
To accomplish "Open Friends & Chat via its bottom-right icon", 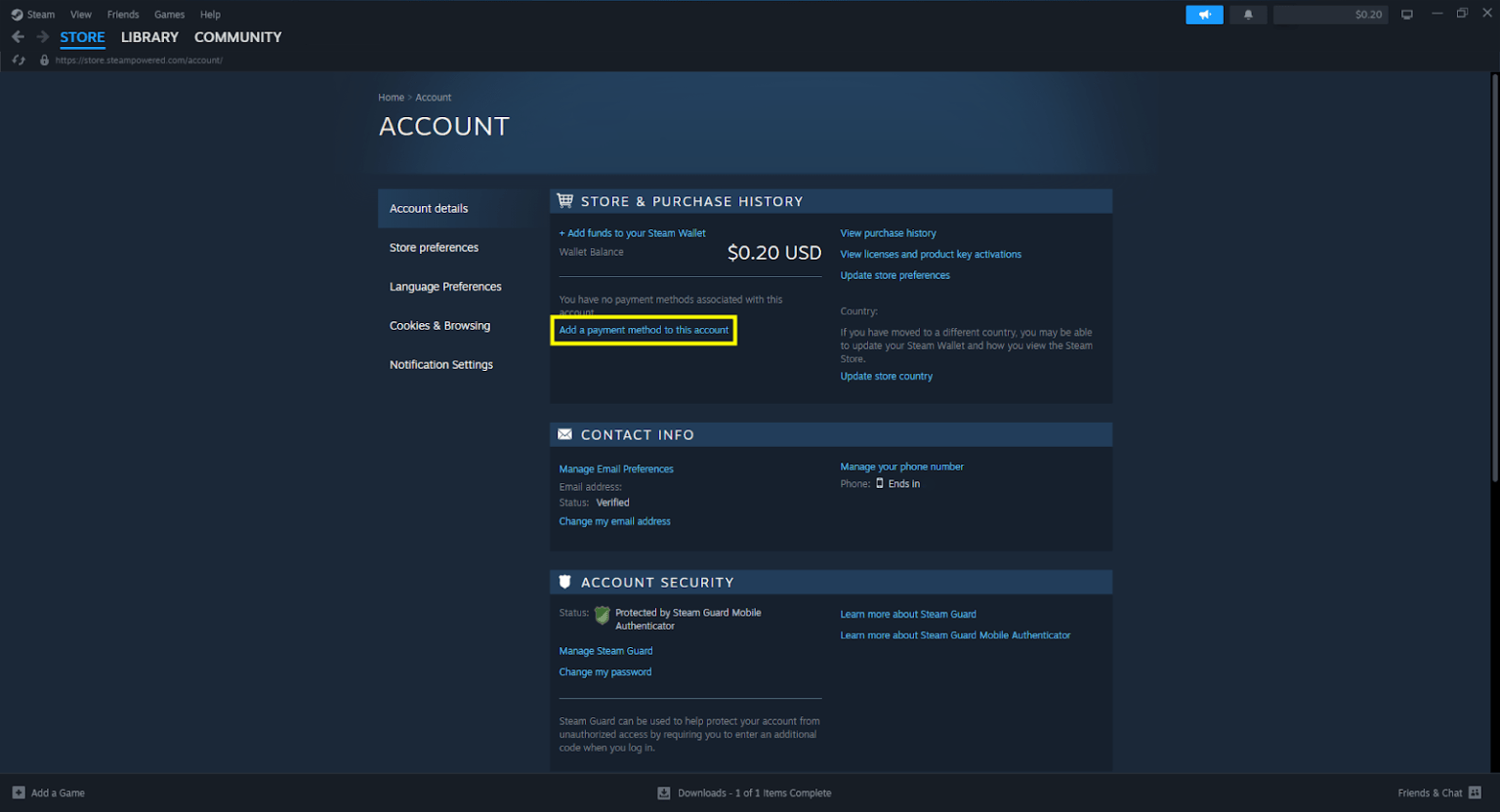I will tap(1473, 792).
